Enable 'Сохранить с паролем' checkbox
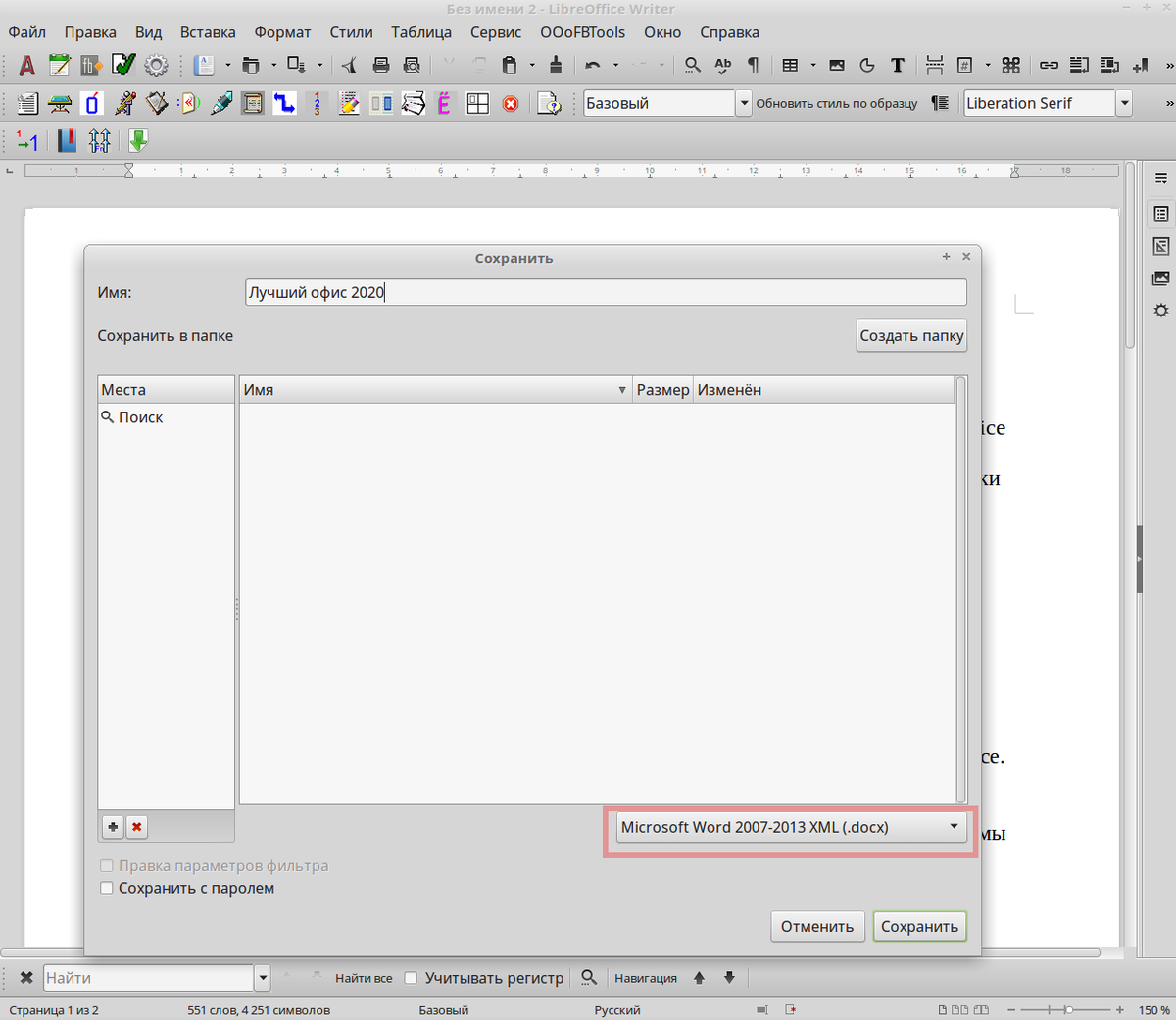Viewport: 1176px width, 1020px height. pos(107,888)
